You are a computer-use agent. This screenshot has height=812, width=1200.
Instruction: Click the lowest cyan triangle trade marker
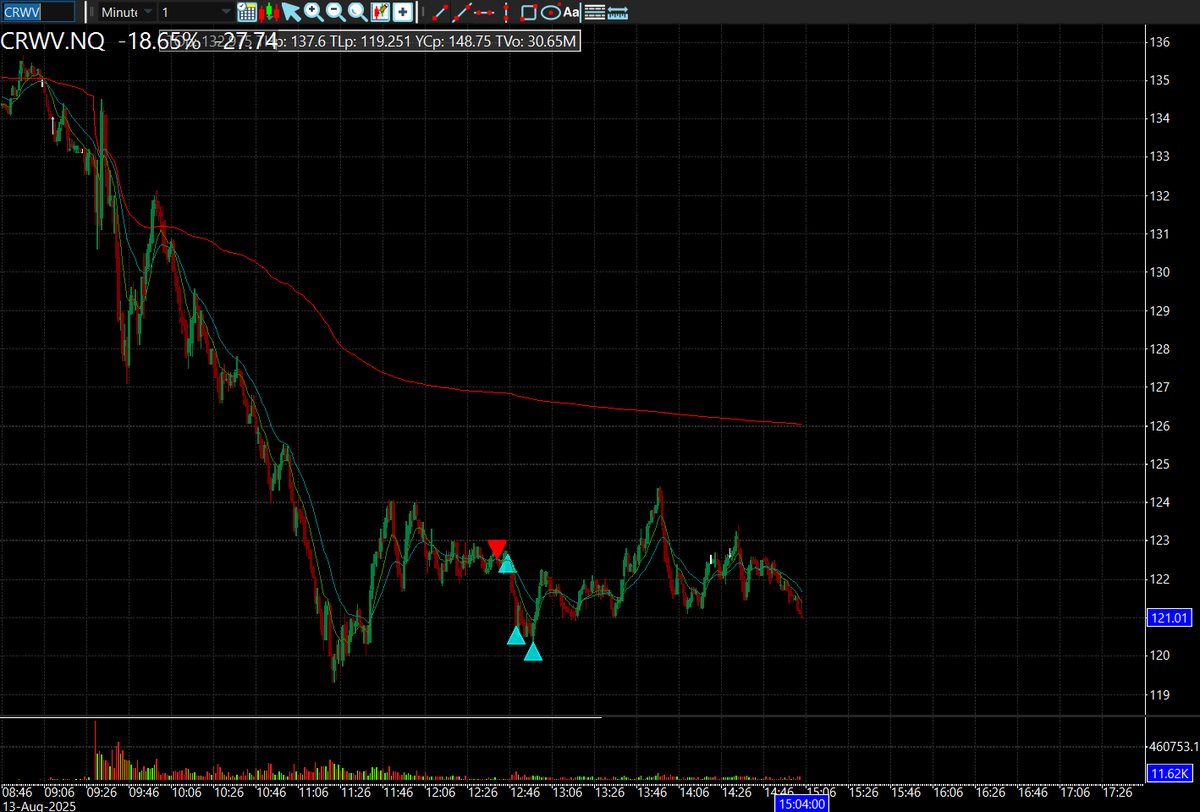pyautogui.click(x=533, y=652)
